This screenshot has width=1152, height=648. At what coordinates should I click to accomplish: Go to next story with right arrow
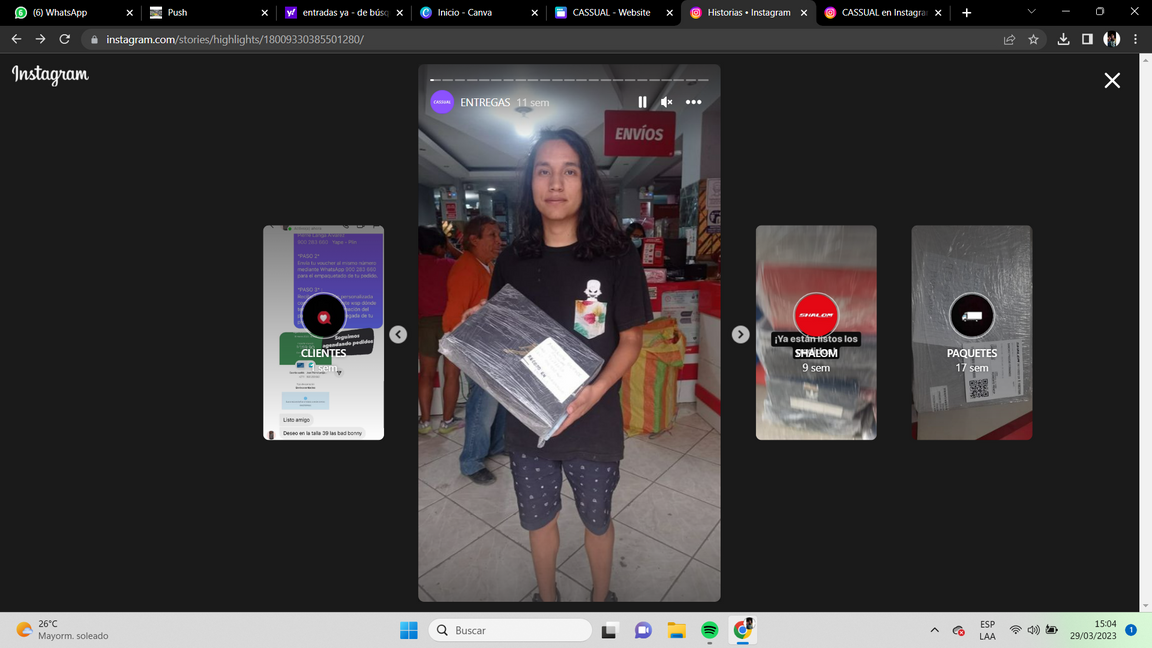(x=740, y=334)
